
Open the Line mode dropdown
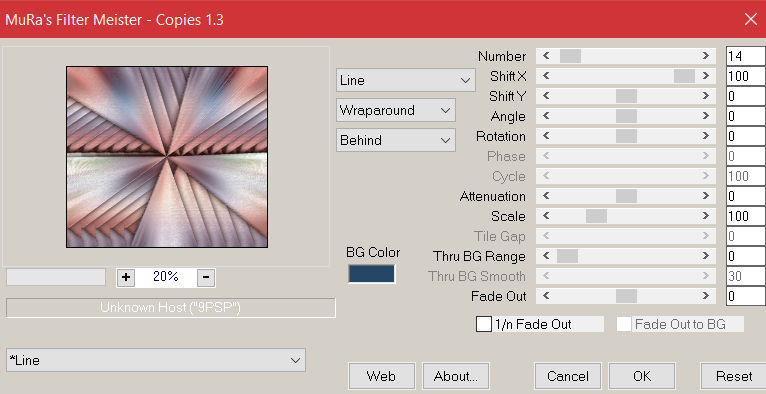(x=405, y=80)
